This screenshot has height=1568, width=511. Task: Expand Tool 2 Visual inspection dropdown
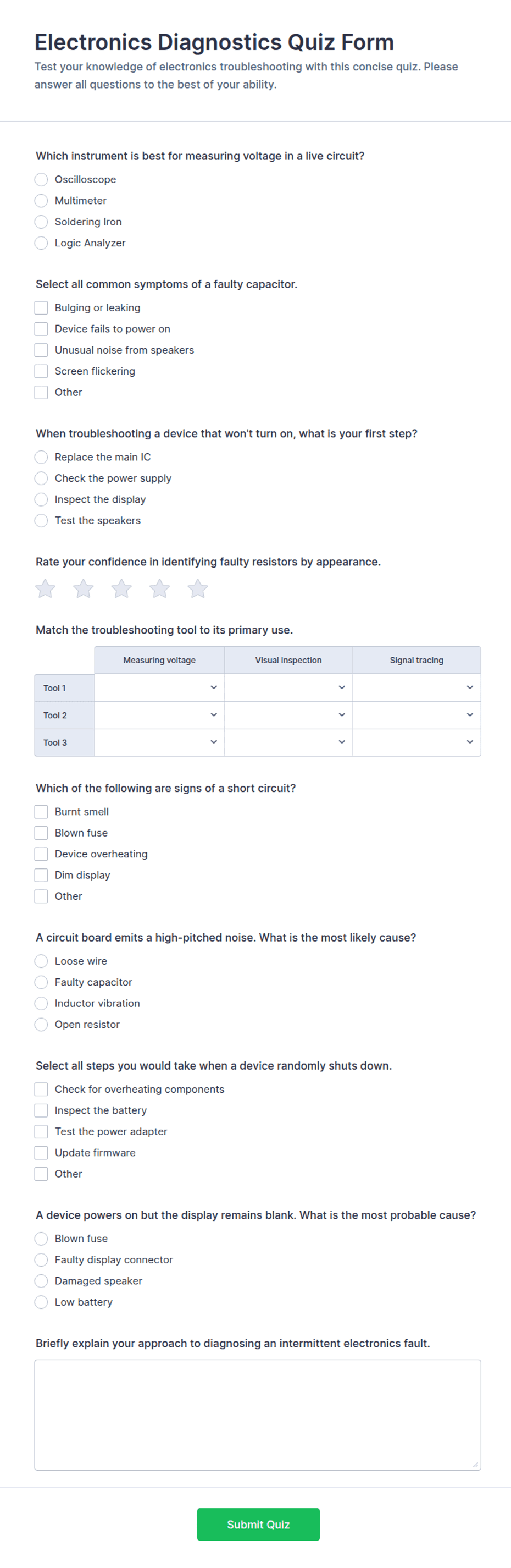[288, 715]
